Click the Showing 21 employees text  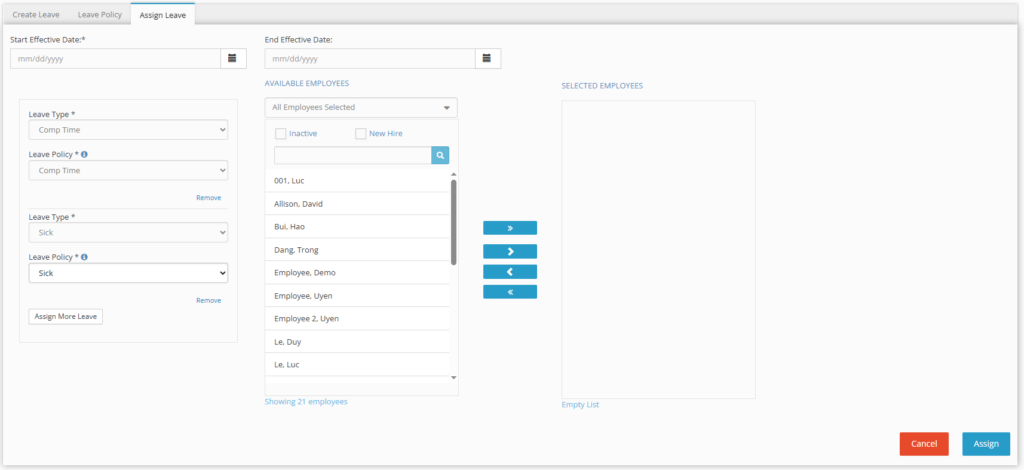click(x=306, y=401)
